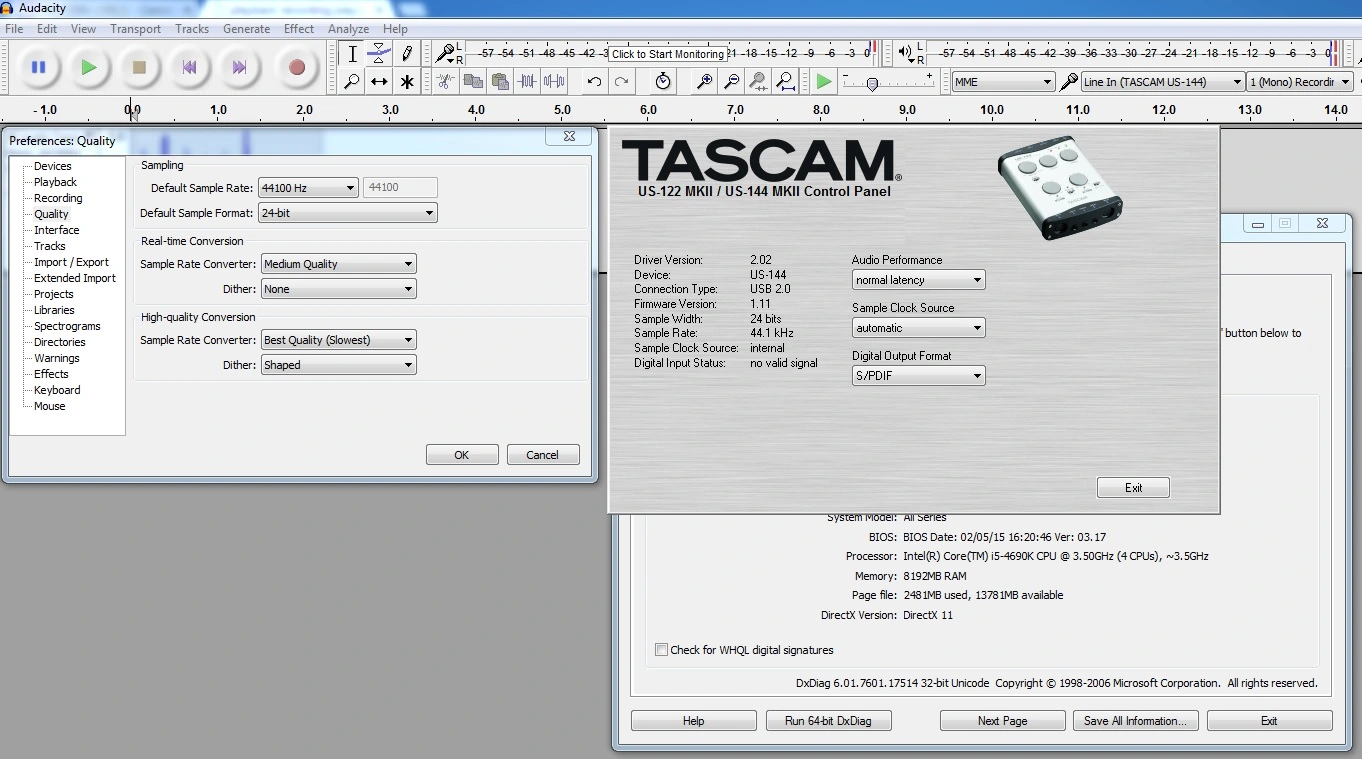Click the Silence audio icon
Image resolution: width=1362 pixels, height=759 pixels.
click(x=554, y=81)
